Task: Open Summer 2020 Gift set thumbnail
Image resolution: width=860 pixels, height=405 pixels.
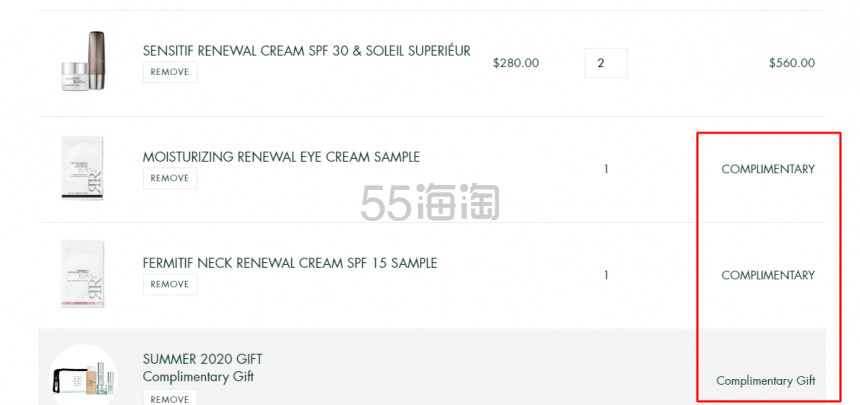Action: click(x=83, y=375)
